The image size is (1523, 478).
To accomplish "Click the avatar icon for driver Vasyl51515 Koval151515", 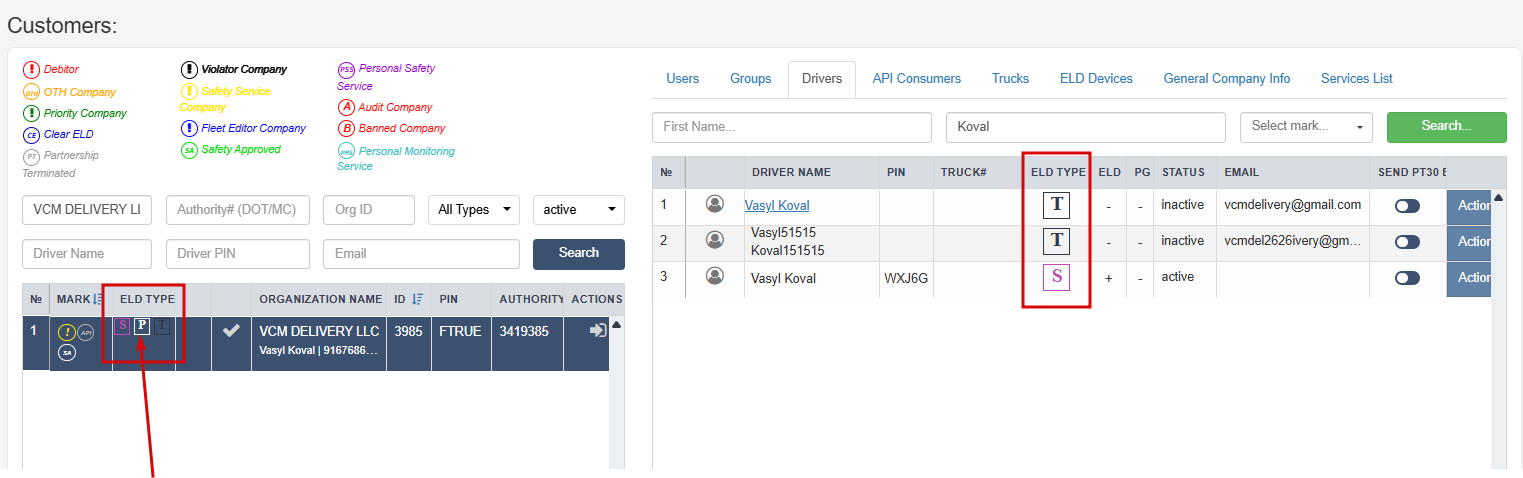I will (714, 240).
